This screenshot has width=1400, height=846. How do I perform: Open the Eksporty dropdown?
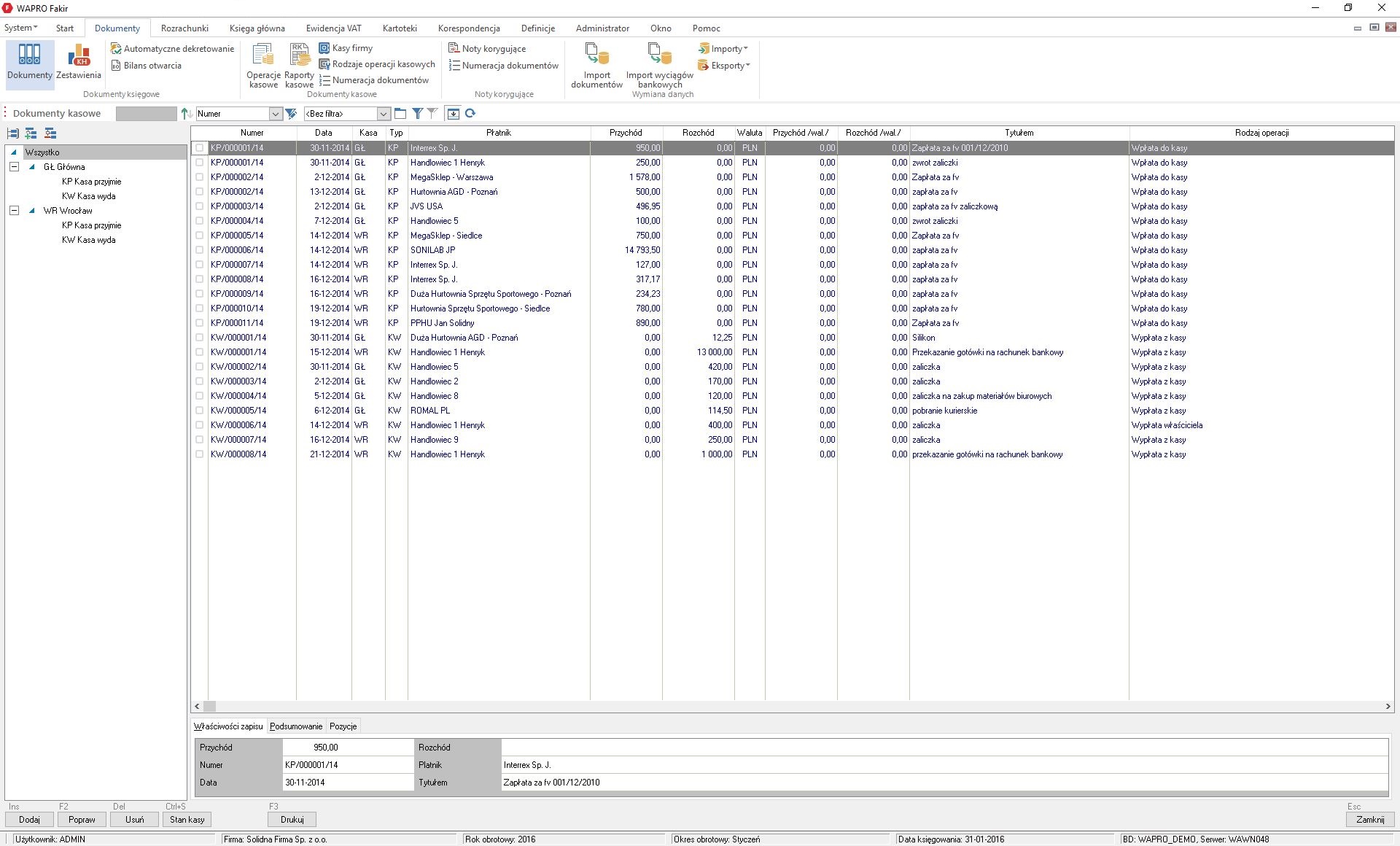[x=723, y=66]
